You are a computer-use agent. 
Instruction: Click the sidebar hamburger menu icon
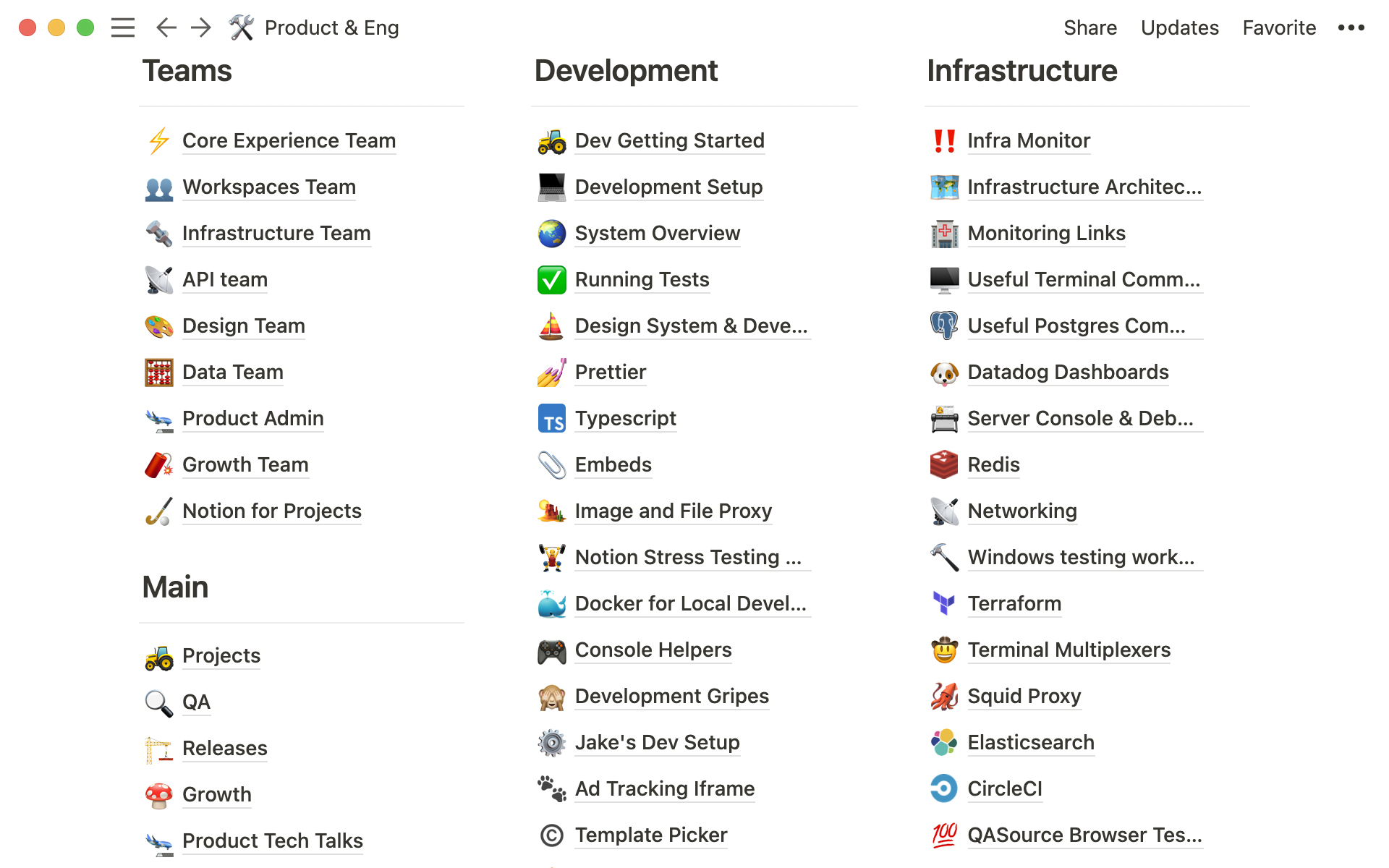tap(124, 27)
